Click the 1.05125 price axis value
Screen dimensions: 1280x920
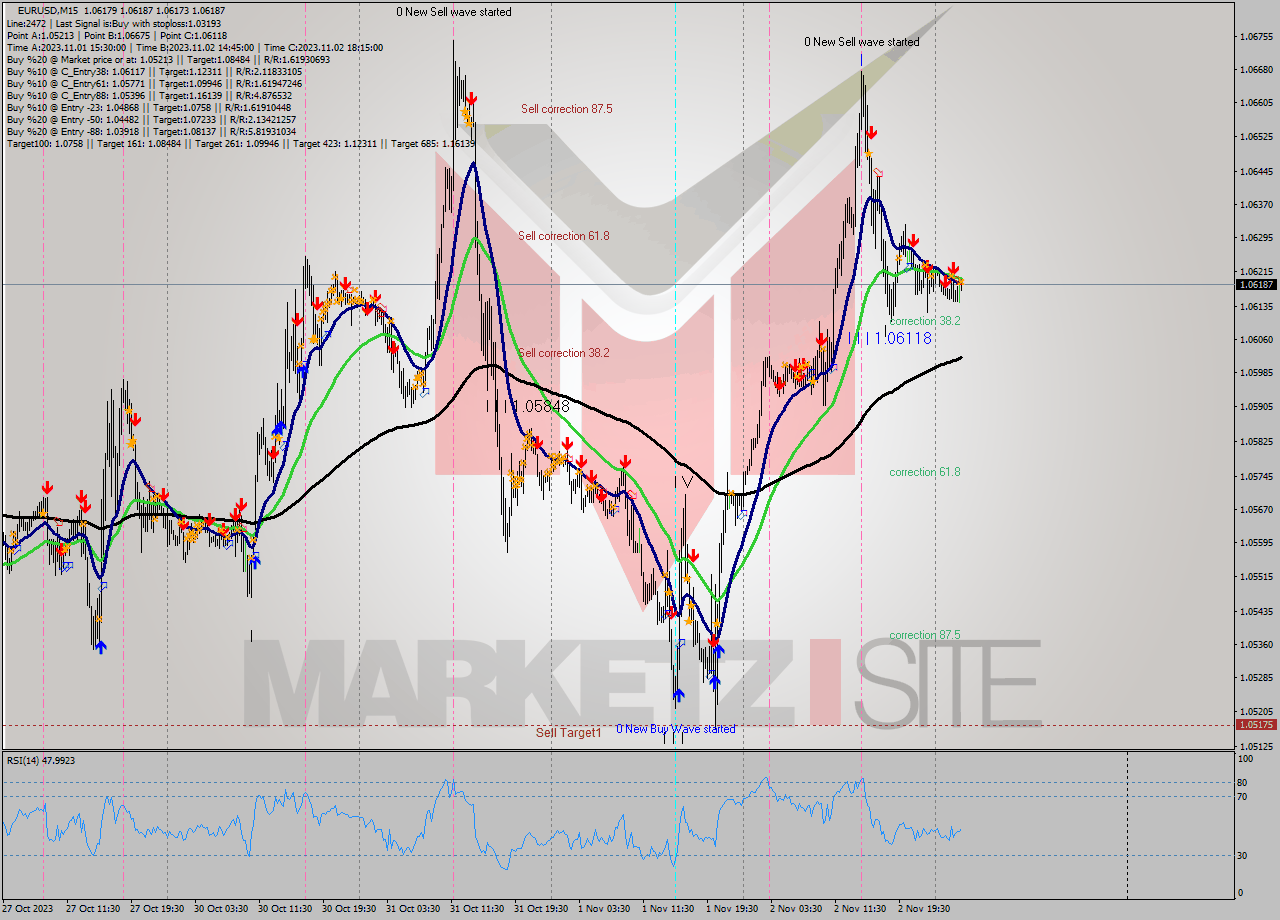tap(1256, 747)
